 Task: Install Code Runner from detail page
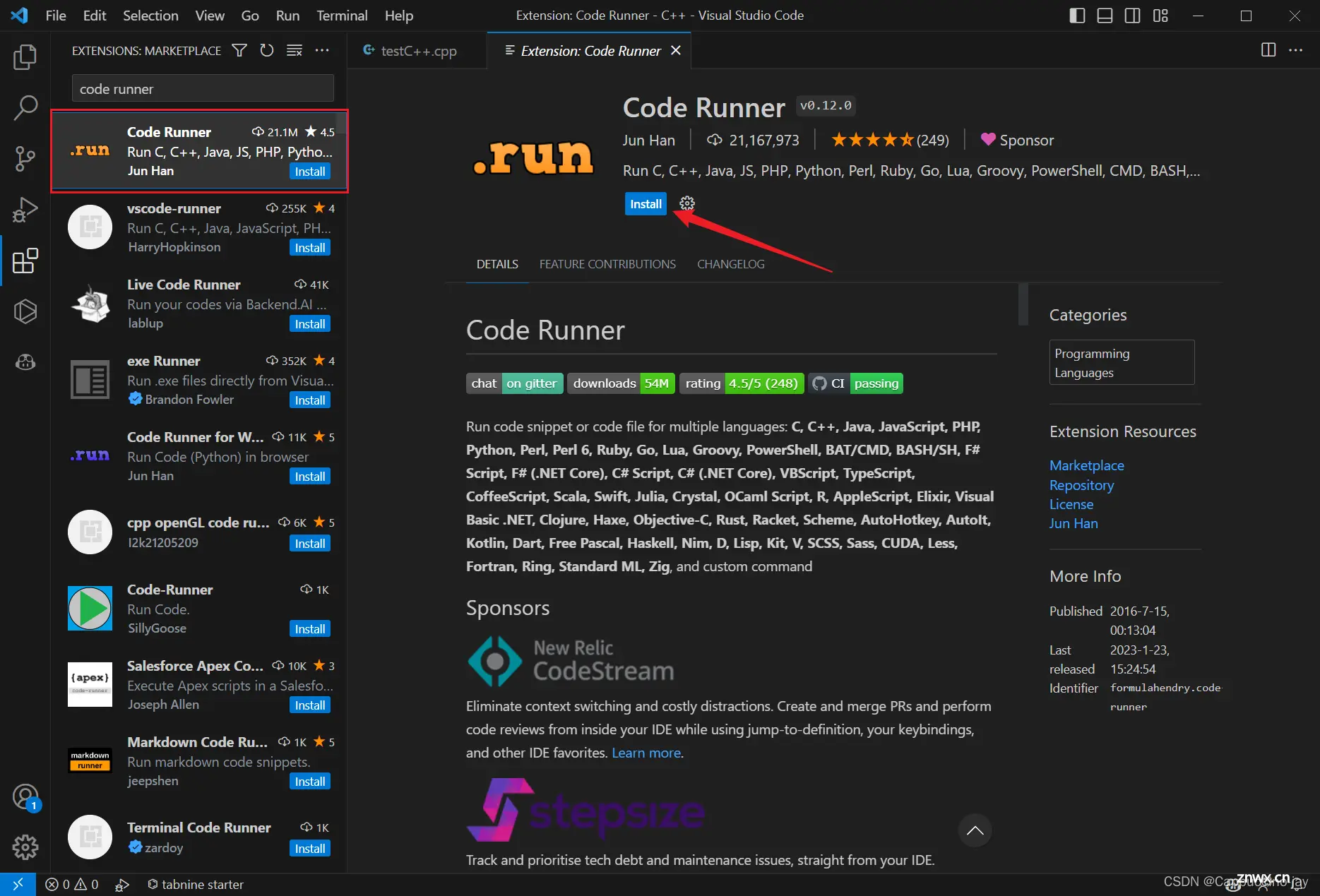click(x=646, y=204)
